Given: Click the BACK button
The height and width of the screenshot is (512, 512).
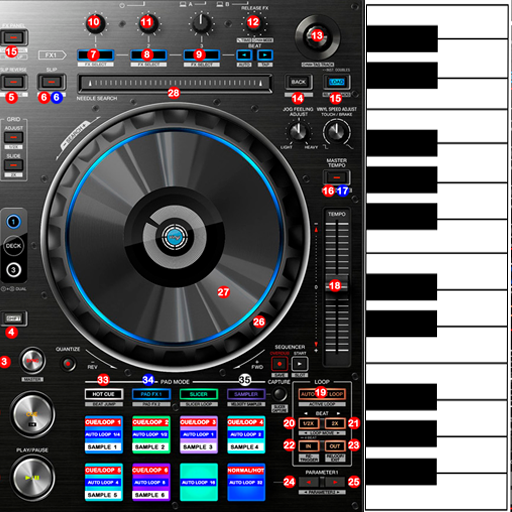Looking at the screenshot, I should [x=298, y=82].
